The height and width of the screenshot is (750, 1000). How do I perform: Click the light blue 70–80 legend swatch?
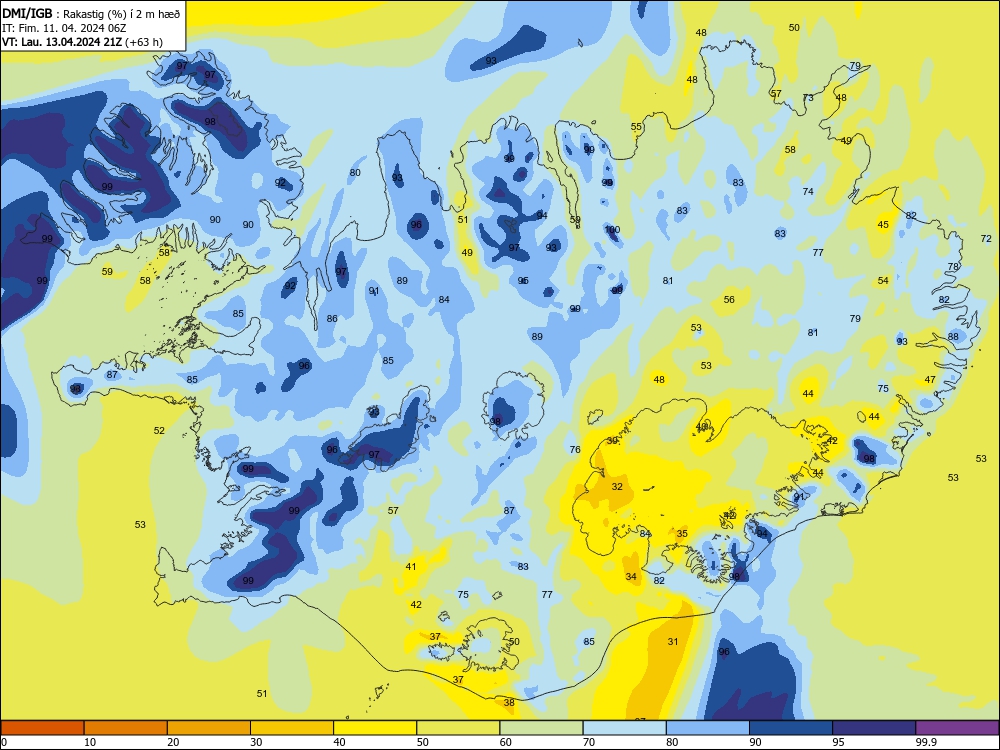pyautogui.click(x=624, y=728)
